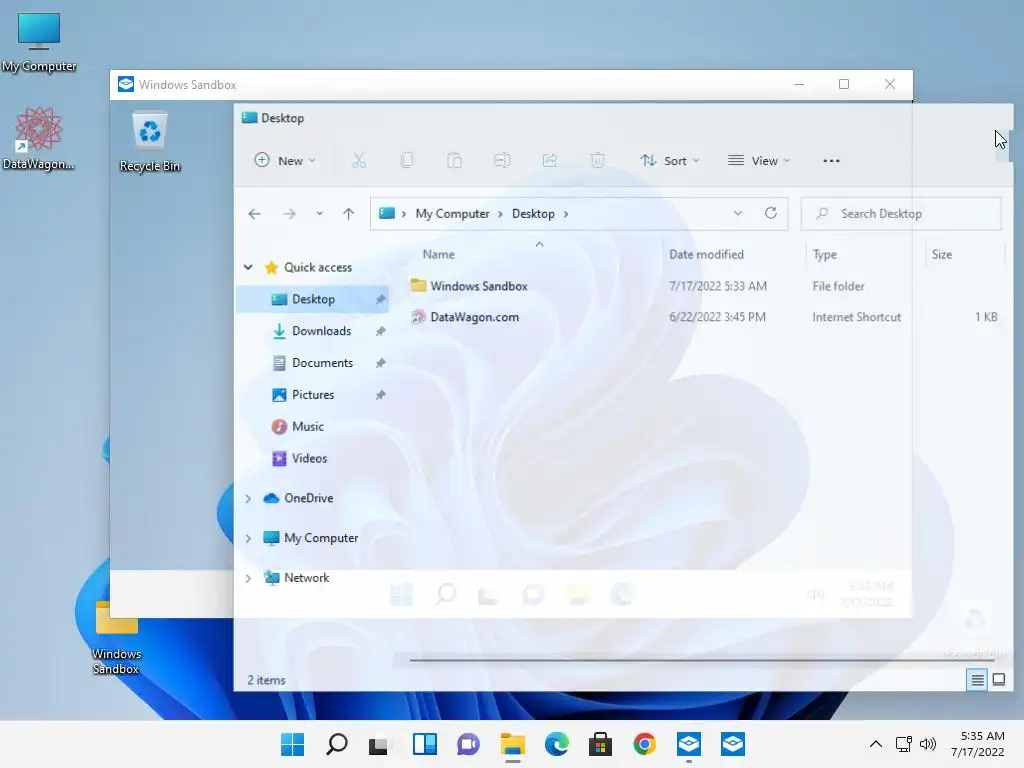The image size is (1024, 768).
Task: Open DataWagon desktop shortcut
Action: coord(39,138)
